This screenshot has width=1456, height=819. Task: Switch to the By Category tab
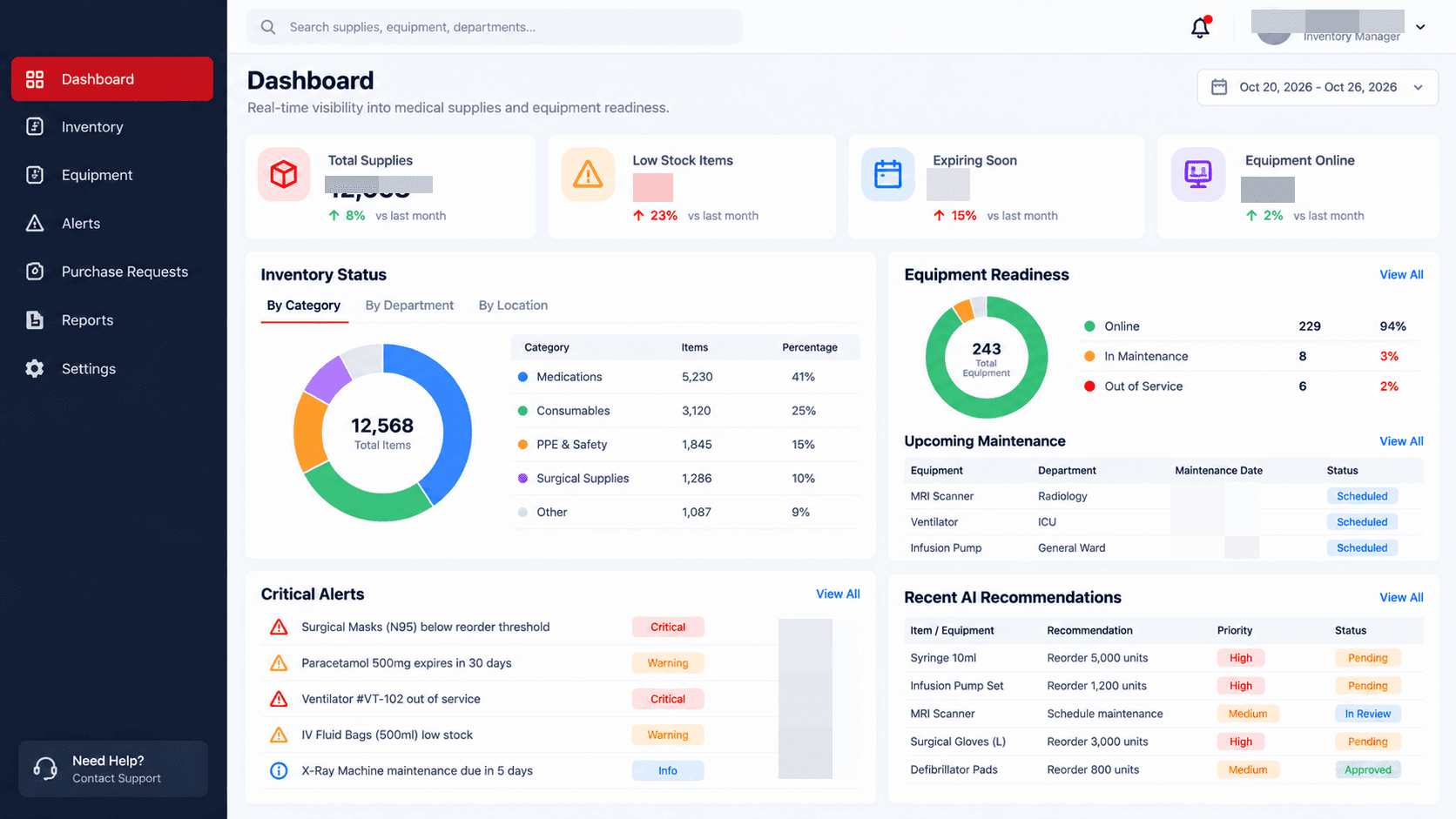pos(303,305)
